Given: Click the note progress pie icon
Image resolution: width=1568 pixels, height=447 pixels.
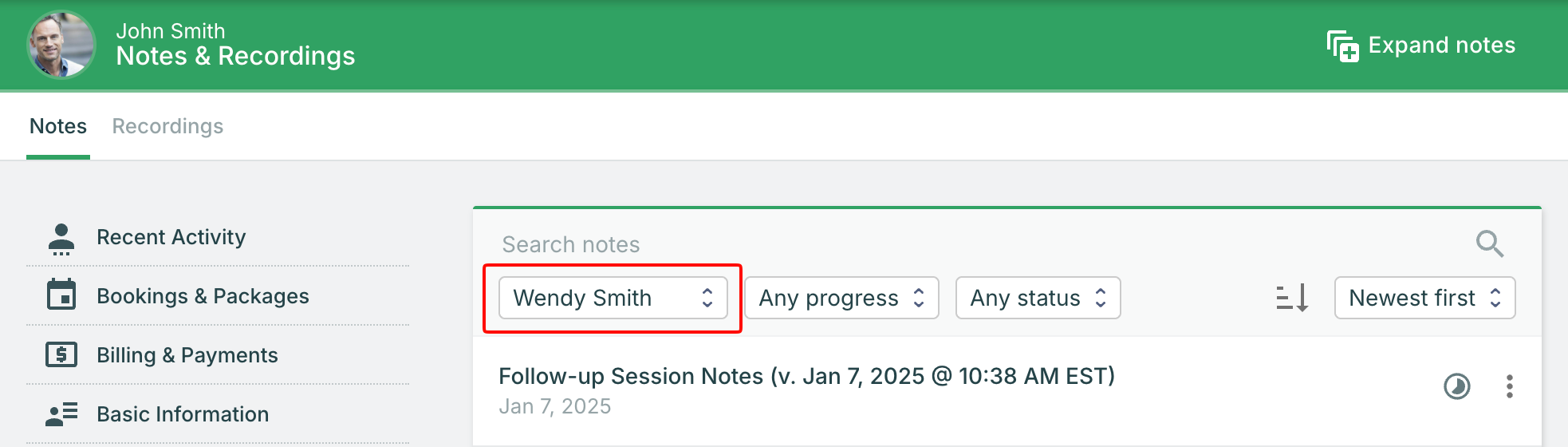Looking at the screenshot, I should (1457, 386).
